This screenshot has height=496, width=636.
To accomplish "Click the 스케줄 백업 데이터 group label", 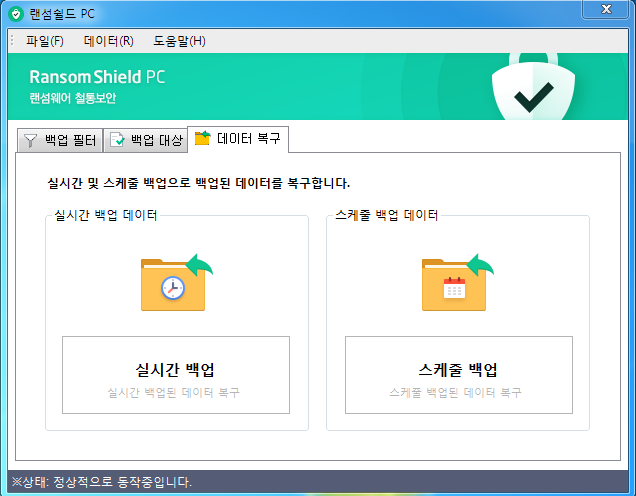I will point(387,215).
